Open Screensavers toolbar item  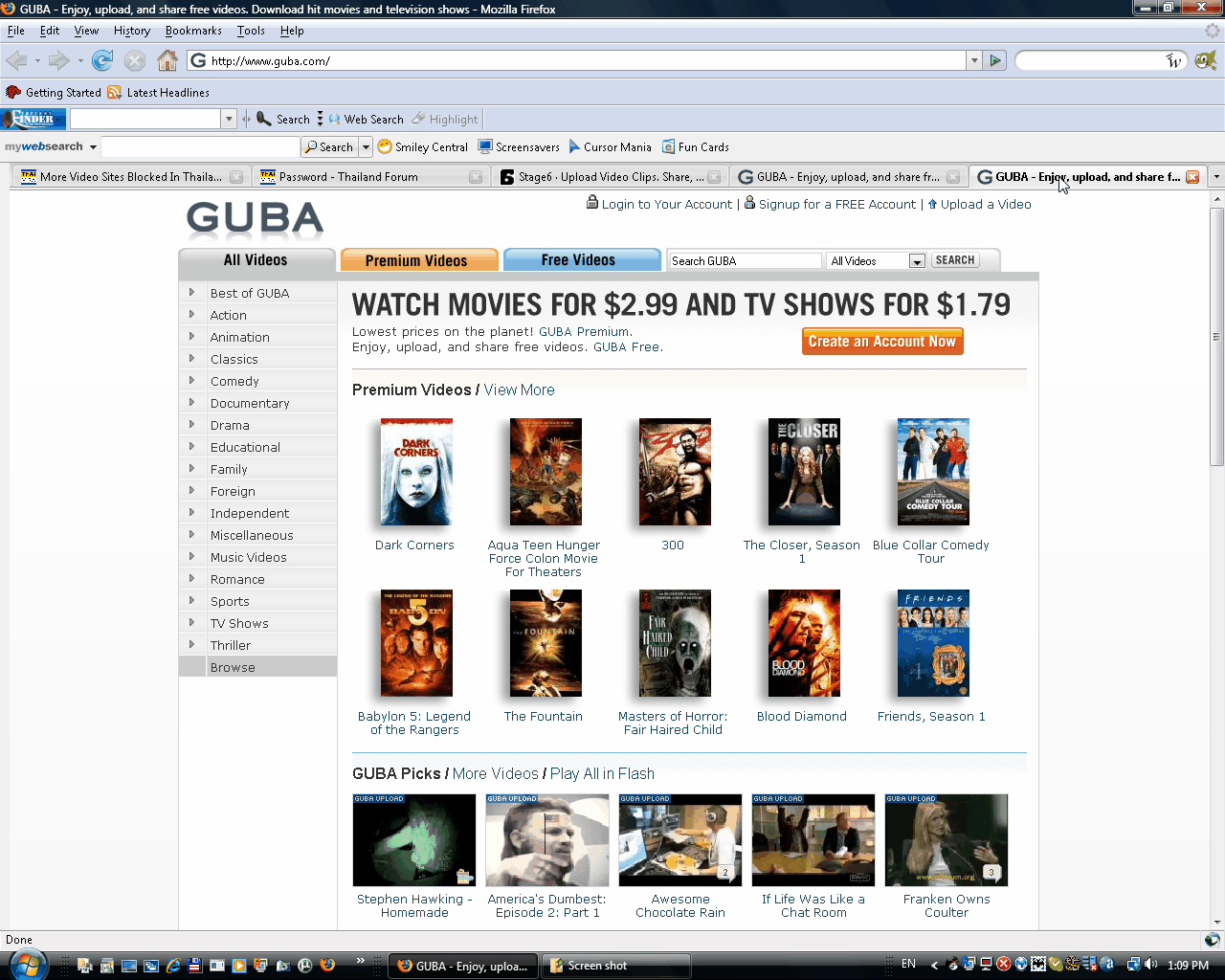[x=519, y=146]
